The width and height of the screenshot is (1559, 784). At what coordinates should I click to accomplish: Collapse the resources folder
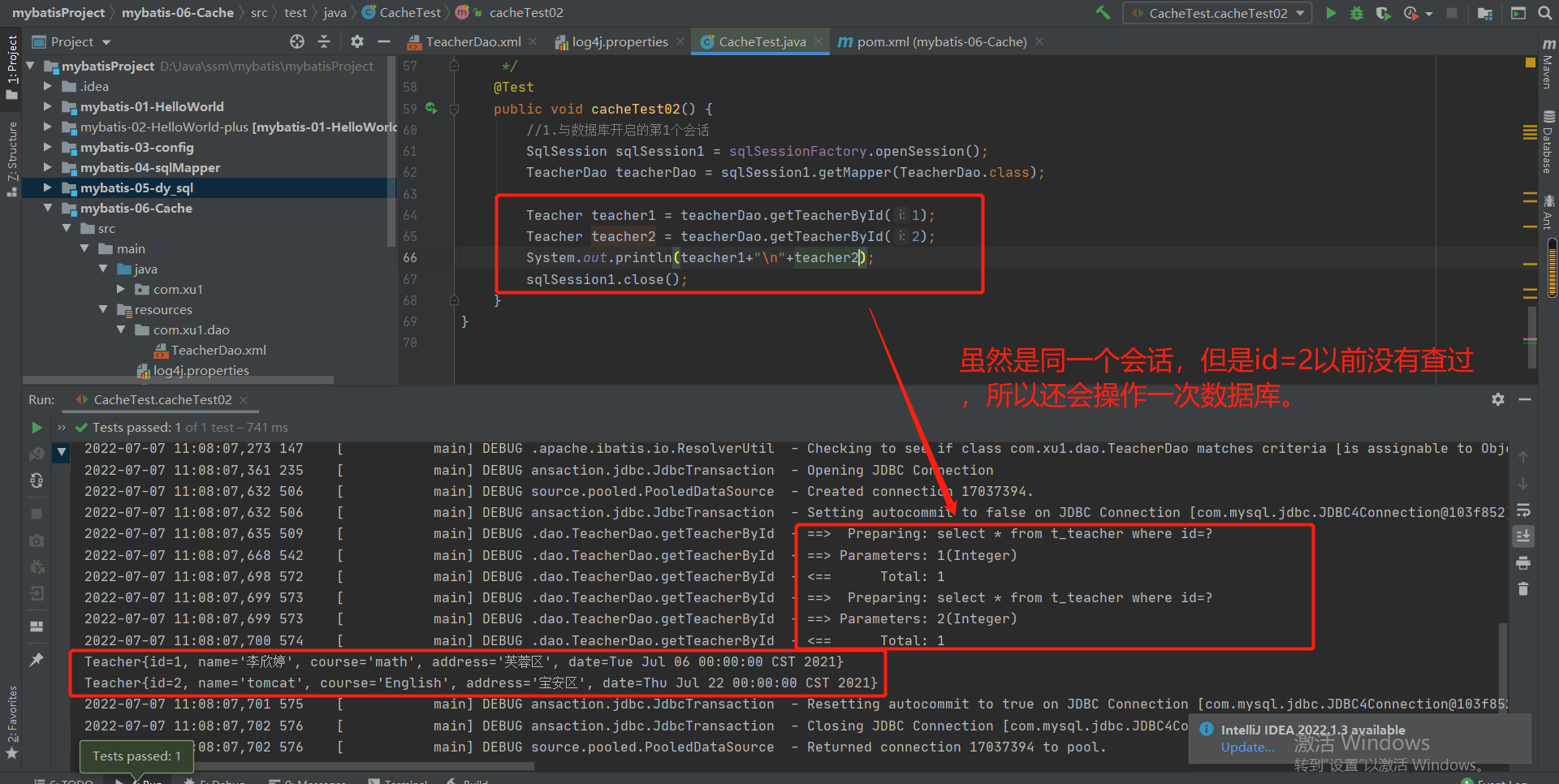coord(103,309)
